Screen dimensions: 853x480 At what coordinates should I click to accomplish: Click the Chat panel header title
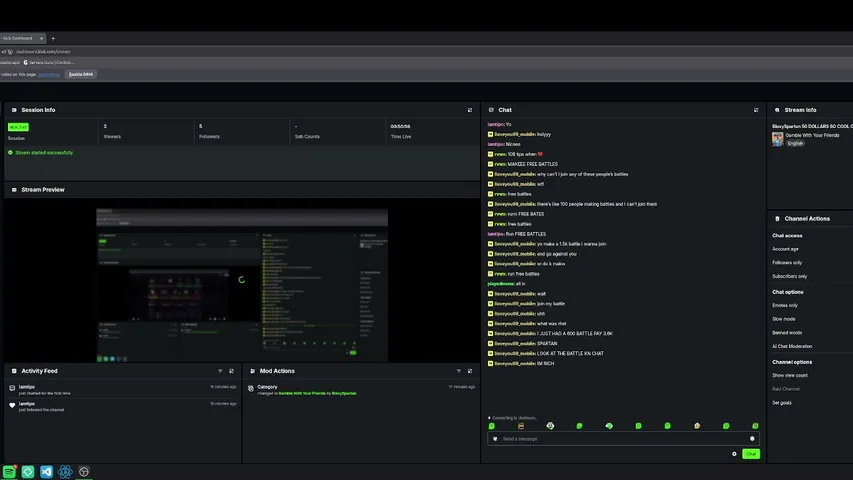(505, 110)
